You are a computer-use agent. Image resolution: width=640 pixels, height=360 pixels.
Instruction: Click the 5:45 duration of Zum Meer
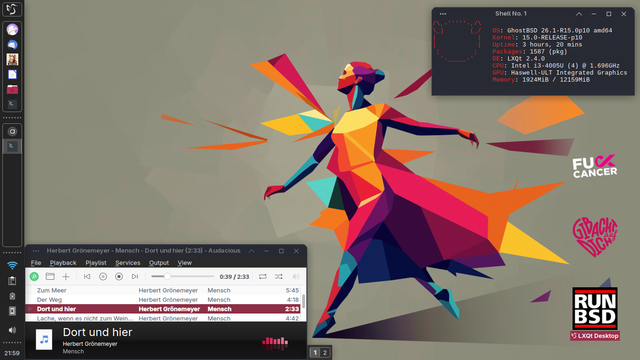(292, 290)
